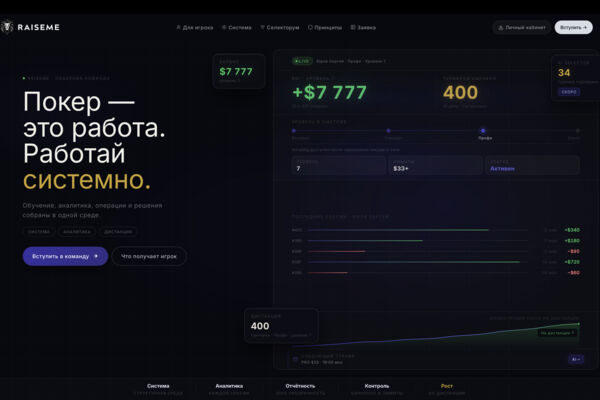Image resolution: width=600 pixels, height=400 pixels.
Task: Click the level cell showing '7'
Action: point(339,165)
